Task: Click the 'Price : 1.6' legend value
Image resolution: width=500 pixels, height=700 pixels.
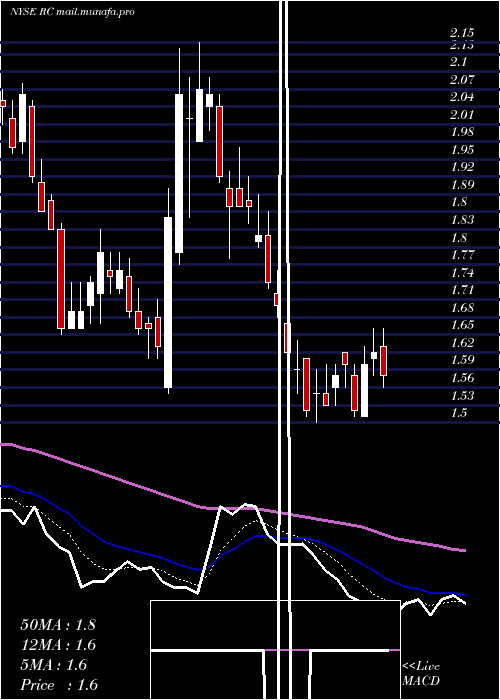Action: pyautogui.click(x=59, y=685)
